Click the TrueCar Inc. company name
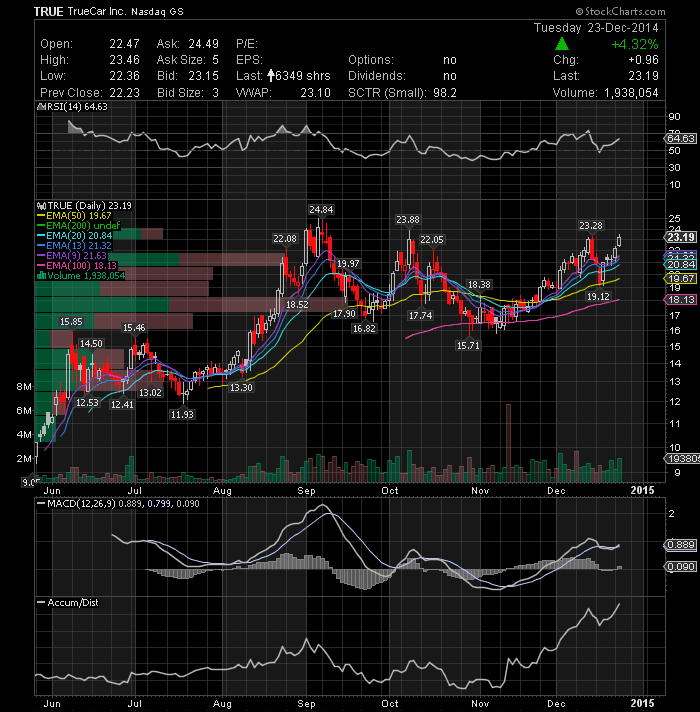 pos(96,11)
